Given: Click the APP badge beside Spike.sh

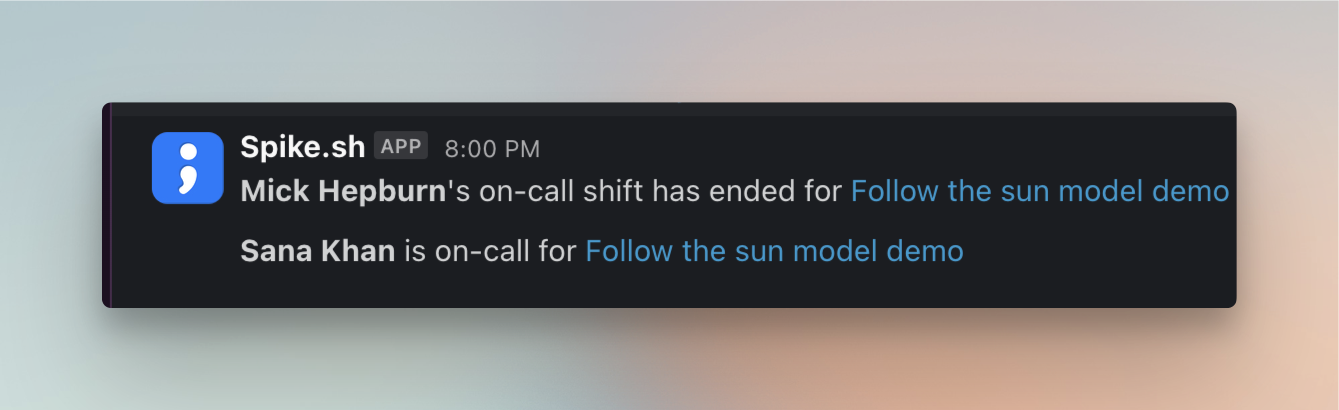Looking at the screenshot, I should click(401, 147).
